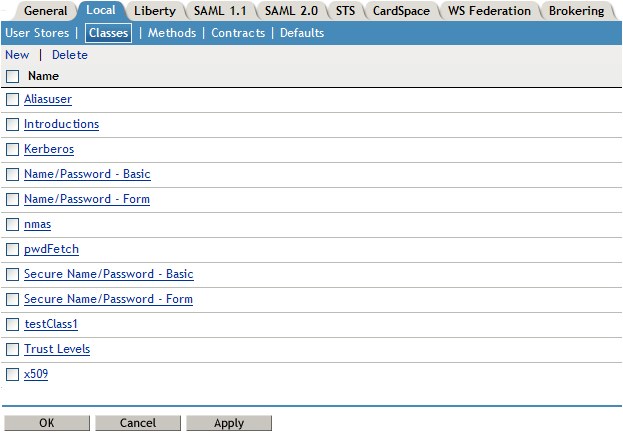Switch to the Brokering tab
Screen dimensions: 623x433
point(576,11)
